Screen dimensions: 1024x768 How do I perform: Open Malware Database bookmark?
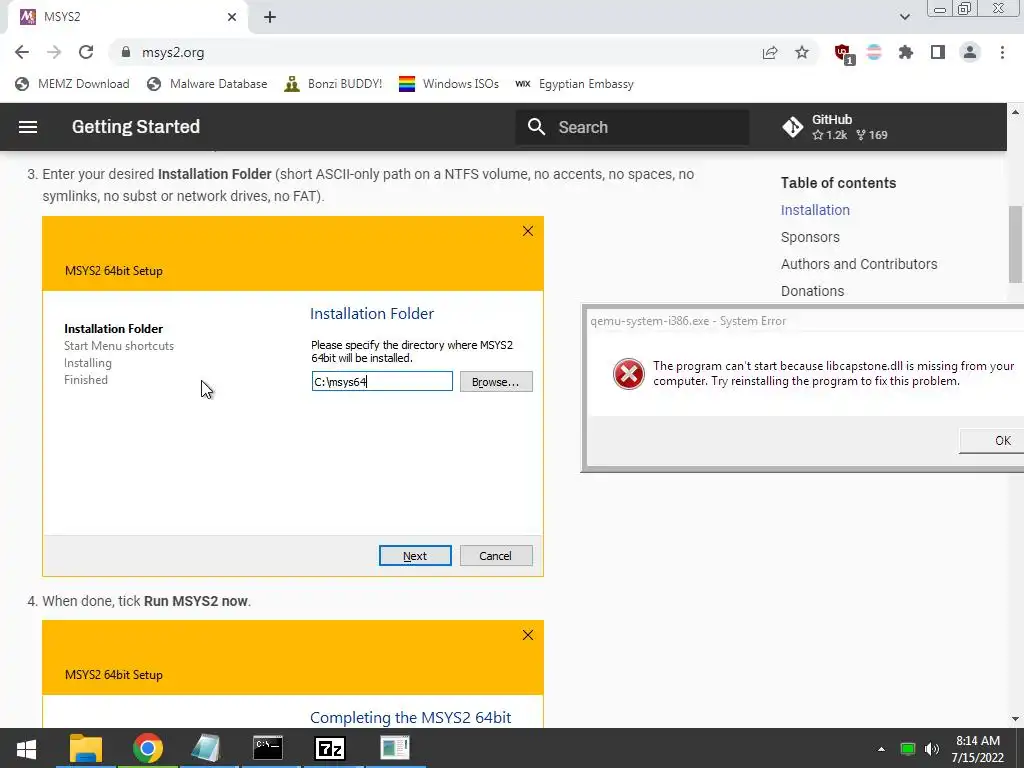[207, 84]
